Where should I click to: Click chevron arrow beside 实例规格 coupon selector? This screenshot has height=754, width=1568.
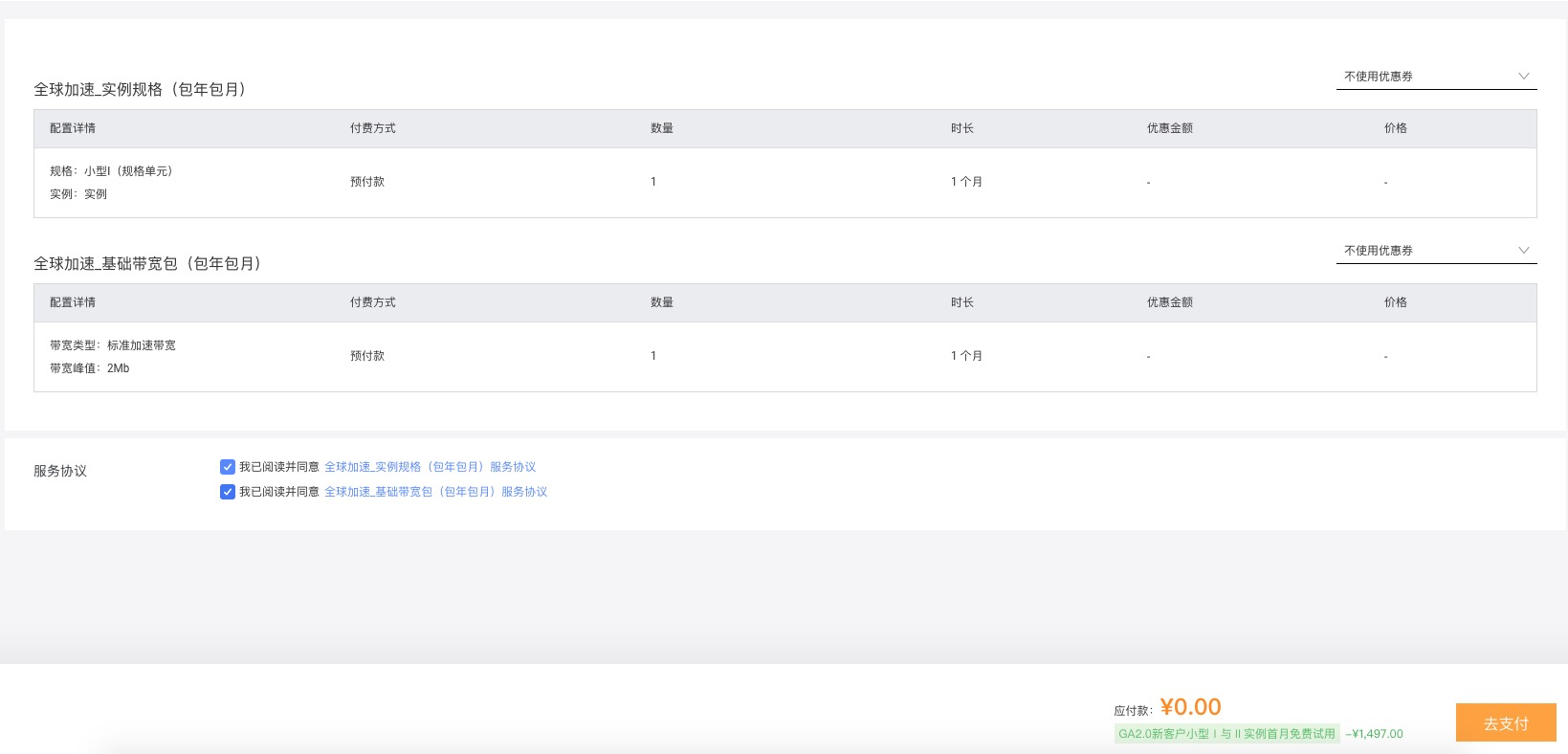(1524, 77)
